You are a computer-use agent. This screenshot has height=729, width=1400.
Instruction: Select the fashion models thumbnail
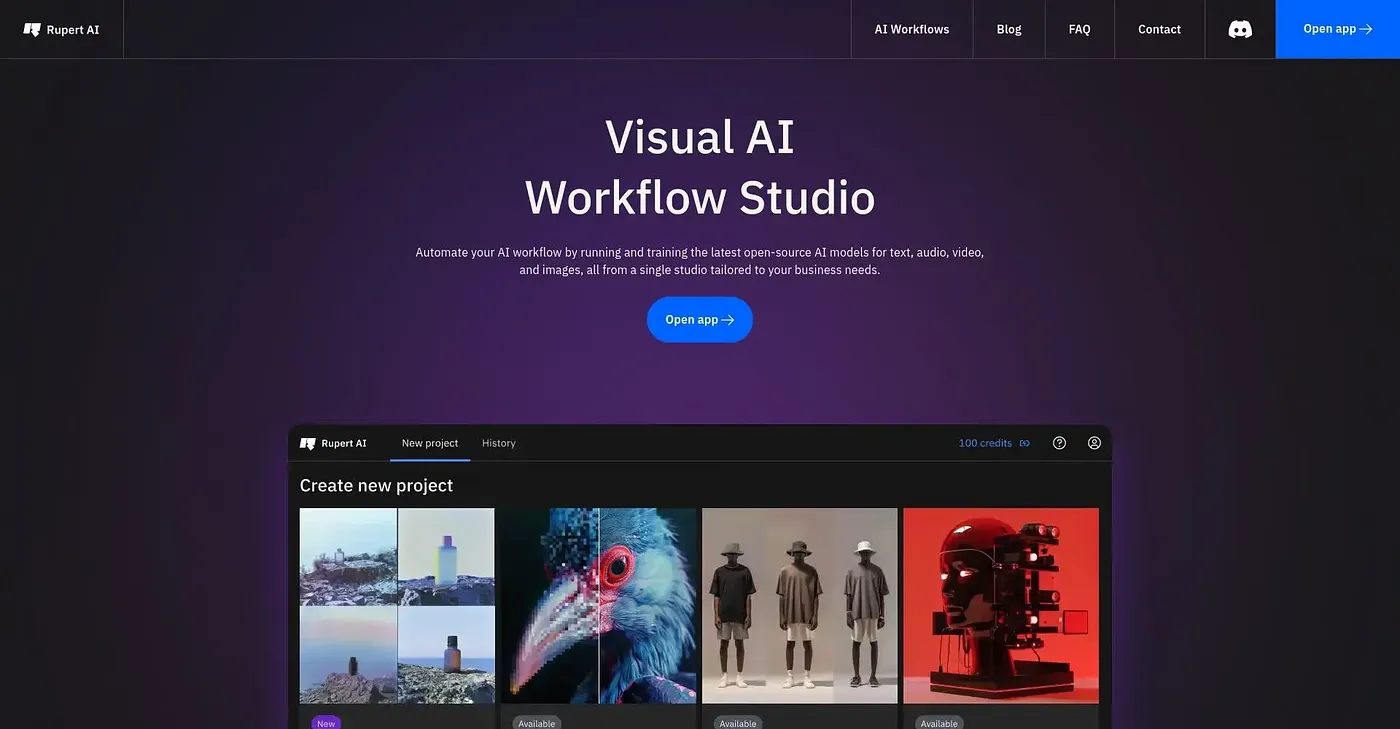799,606
